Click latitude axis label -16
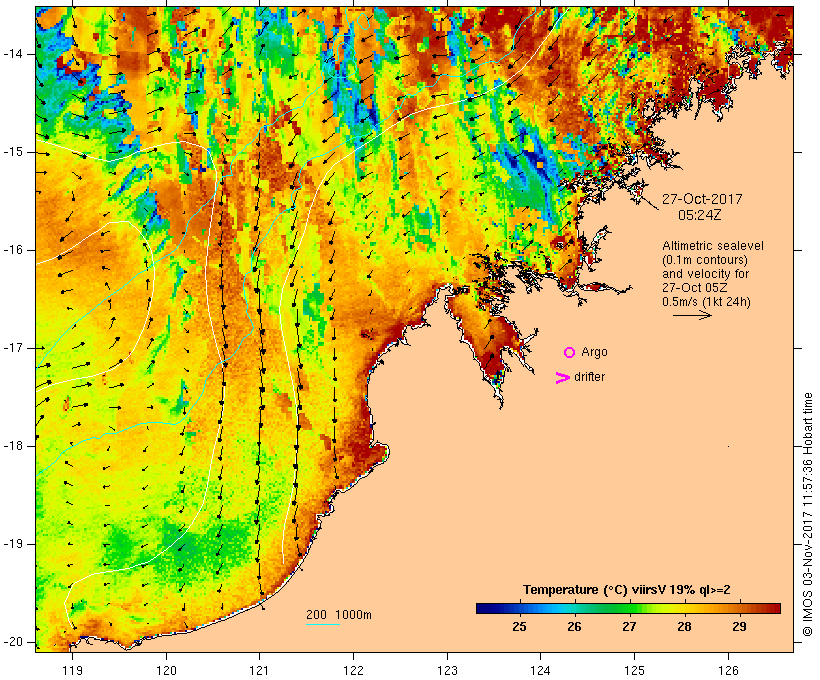 pyautogui.click(x=13, y=250)
